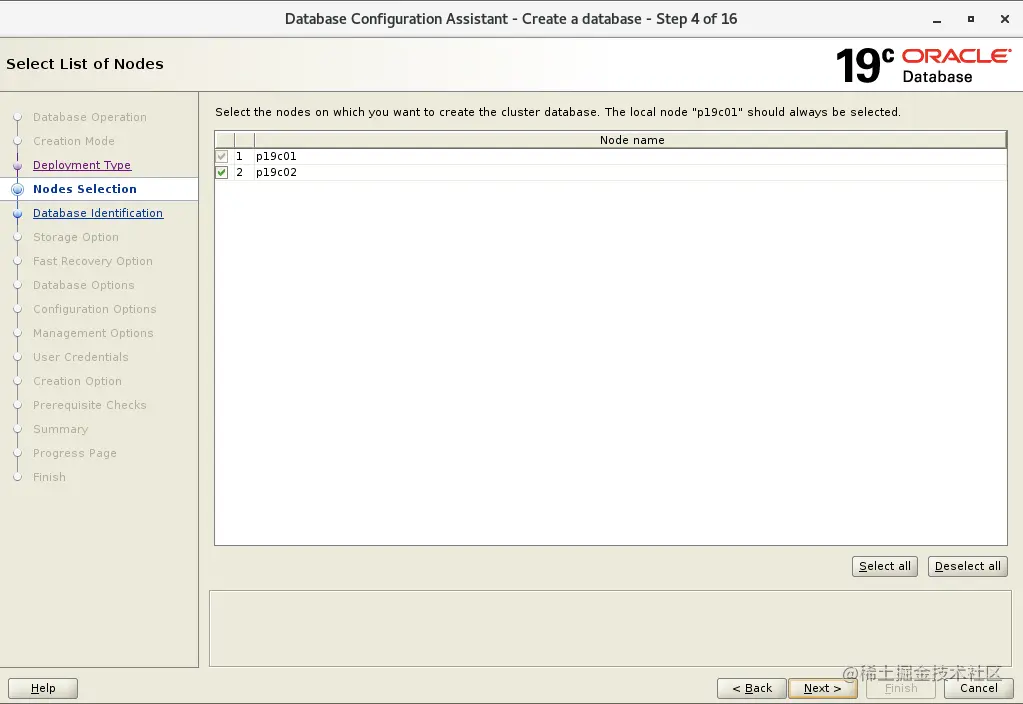Screen dimensions: 1023x704
Task: Click Management Options step label
Action: [x=93, y=333]
